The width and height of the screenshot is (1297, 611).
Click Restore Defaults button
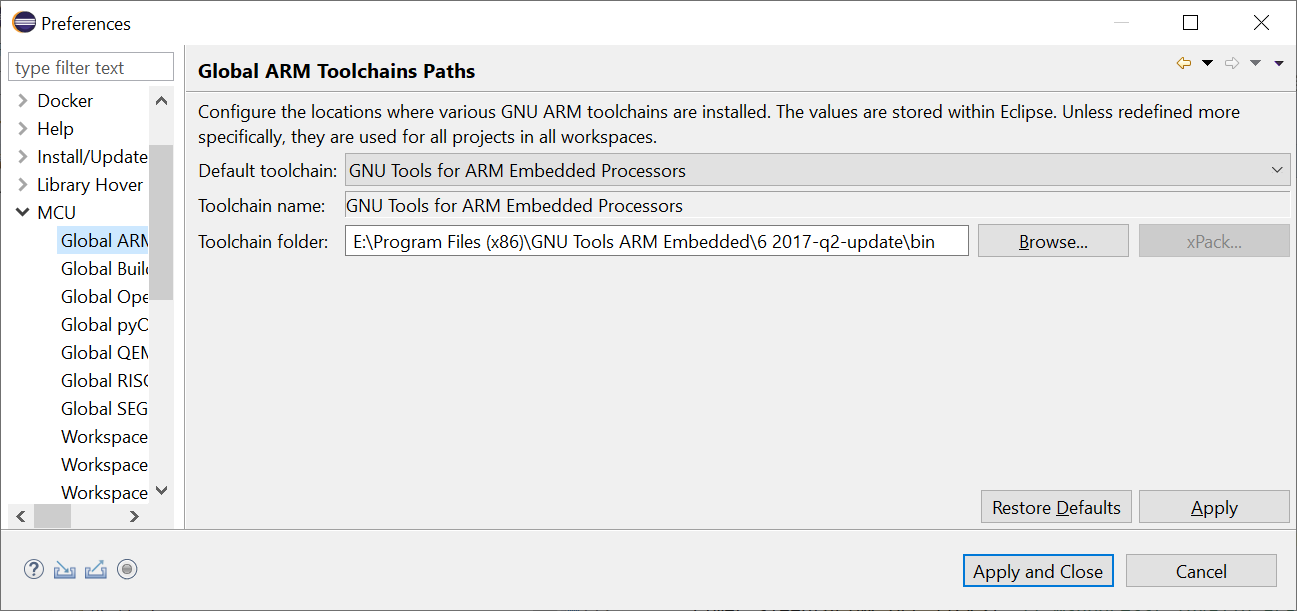pyautogui.click(x=1056, y=507)
